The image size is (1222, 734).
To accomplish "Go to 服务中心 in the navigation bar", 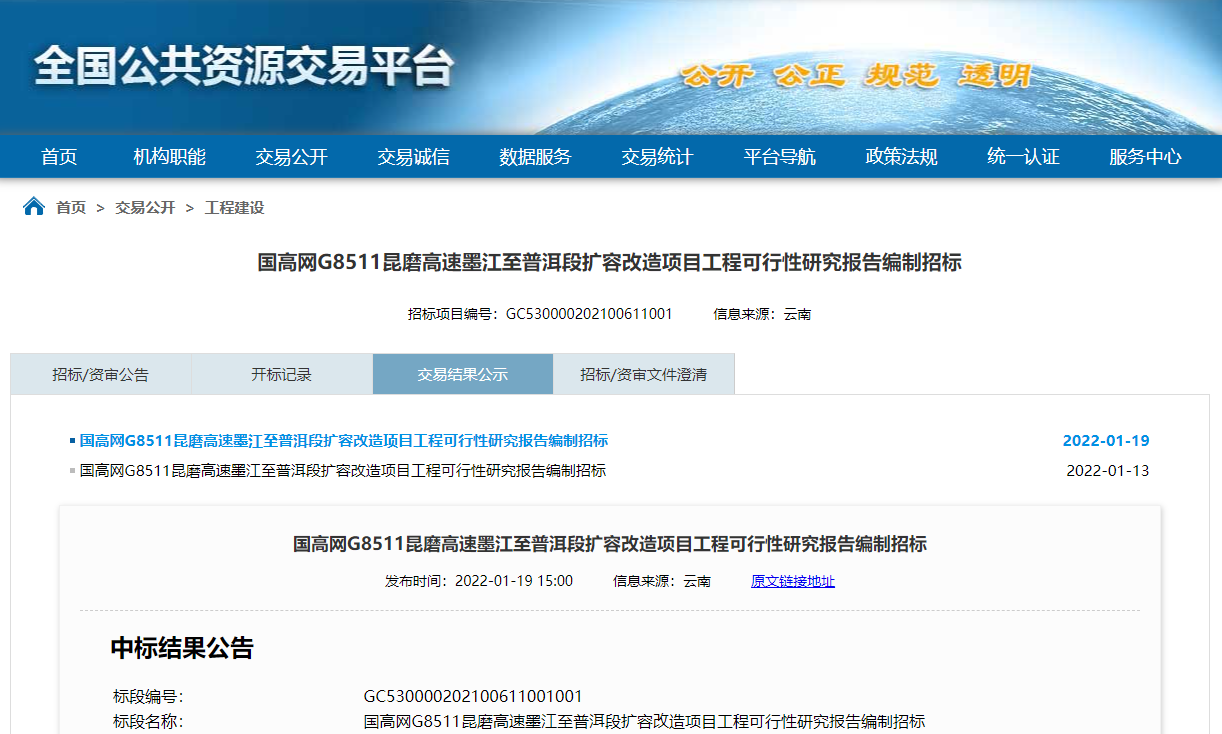I will click(x=1145, y=157).
